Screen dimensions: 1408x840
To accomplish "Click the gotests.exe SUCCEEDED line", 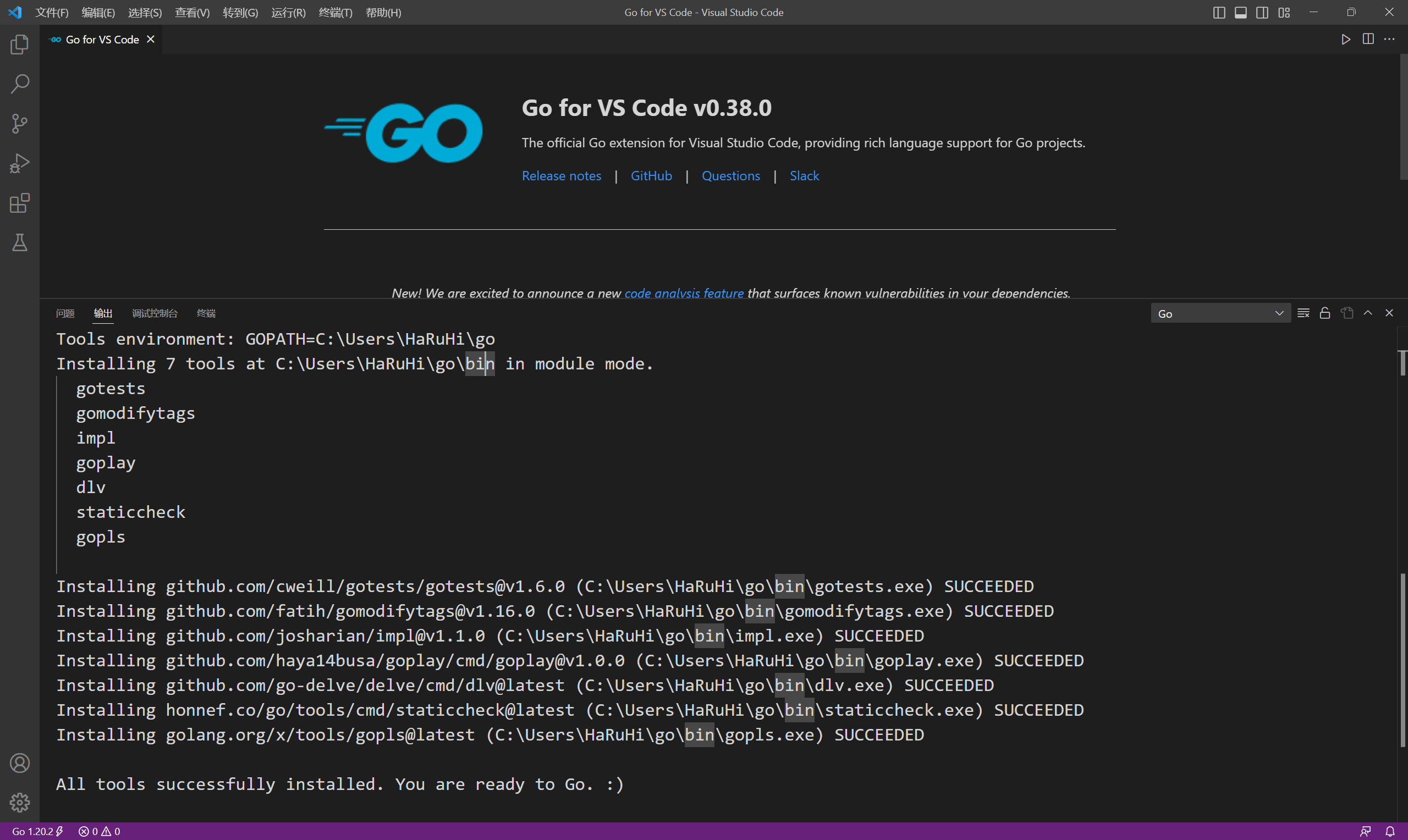I will pyautogui.click(x=544, y=586).
